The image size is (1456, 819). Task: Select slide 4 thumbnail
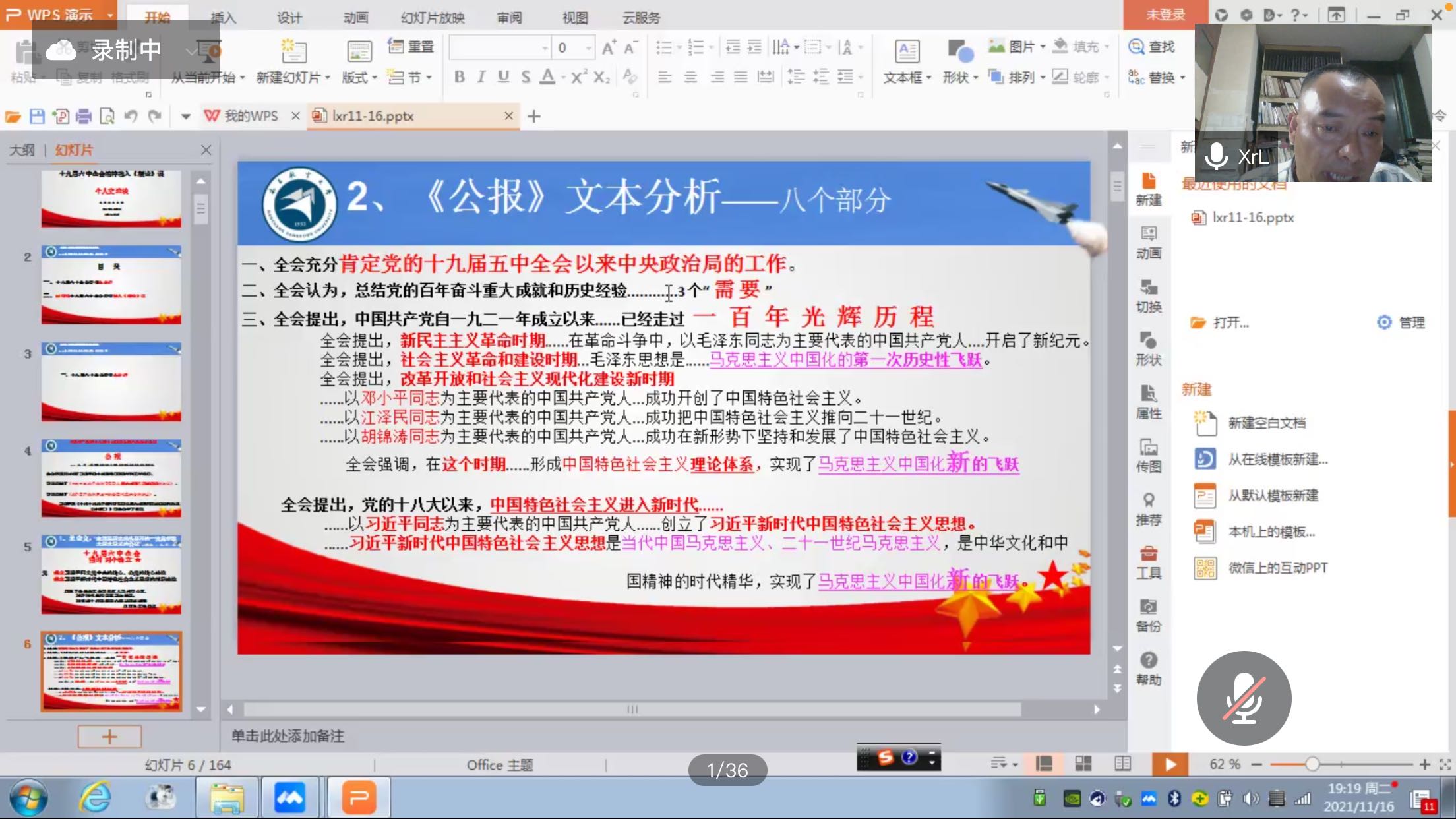tap(111, 478)
